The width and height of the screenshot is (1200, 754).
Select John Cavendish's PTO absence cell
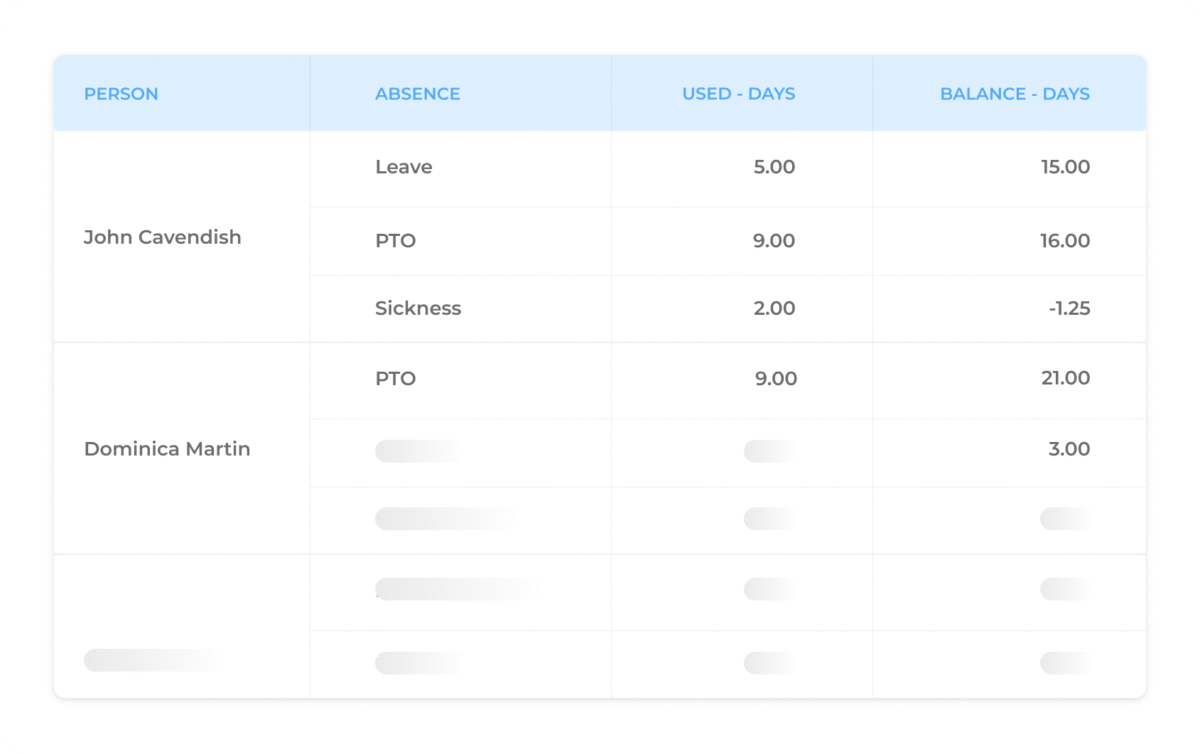click(395, 241)
